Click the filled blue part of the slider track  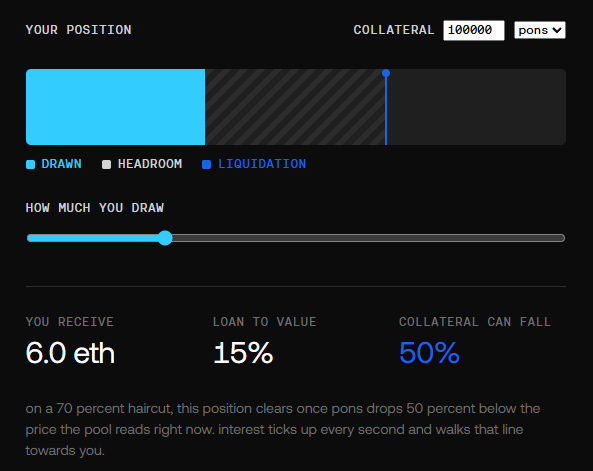pos(93,238)
